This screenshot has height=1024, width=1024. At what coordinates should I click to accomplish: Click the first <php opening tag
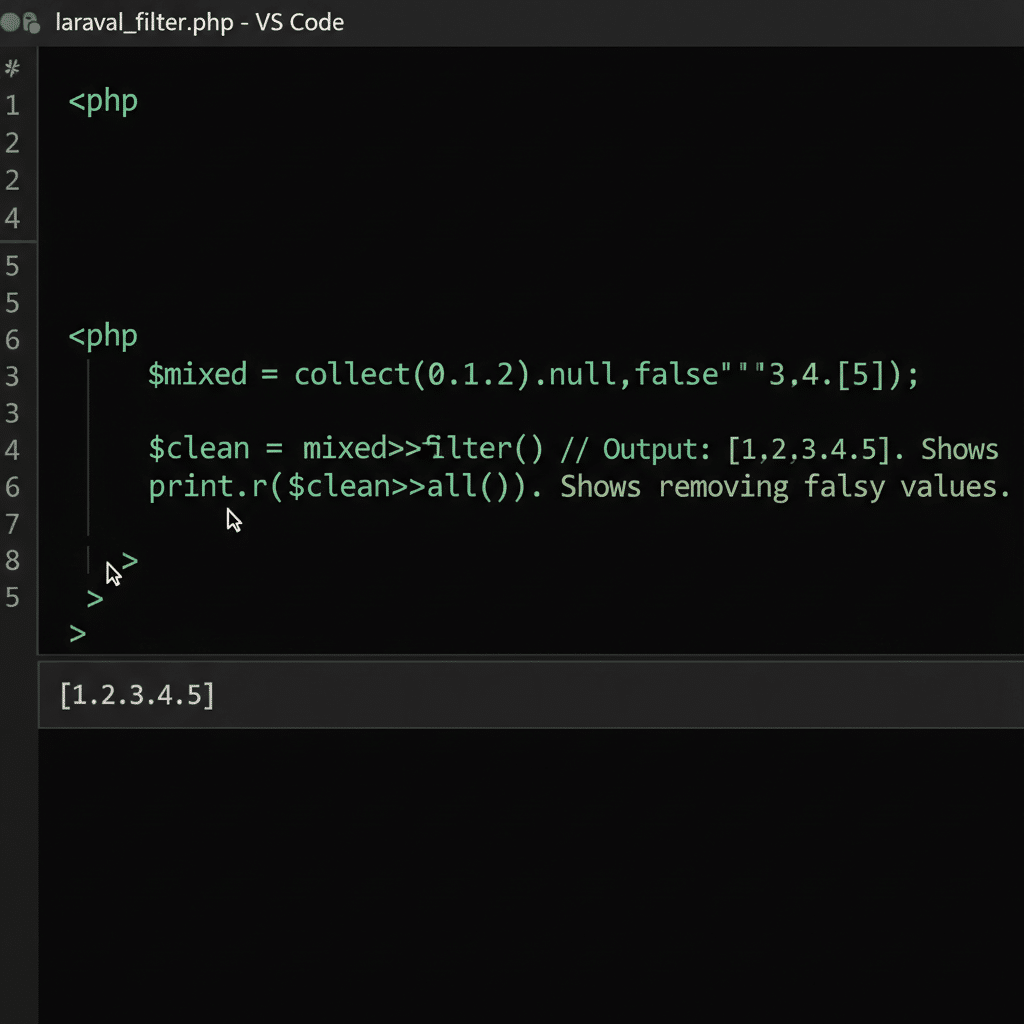click(x=102, y=100)
